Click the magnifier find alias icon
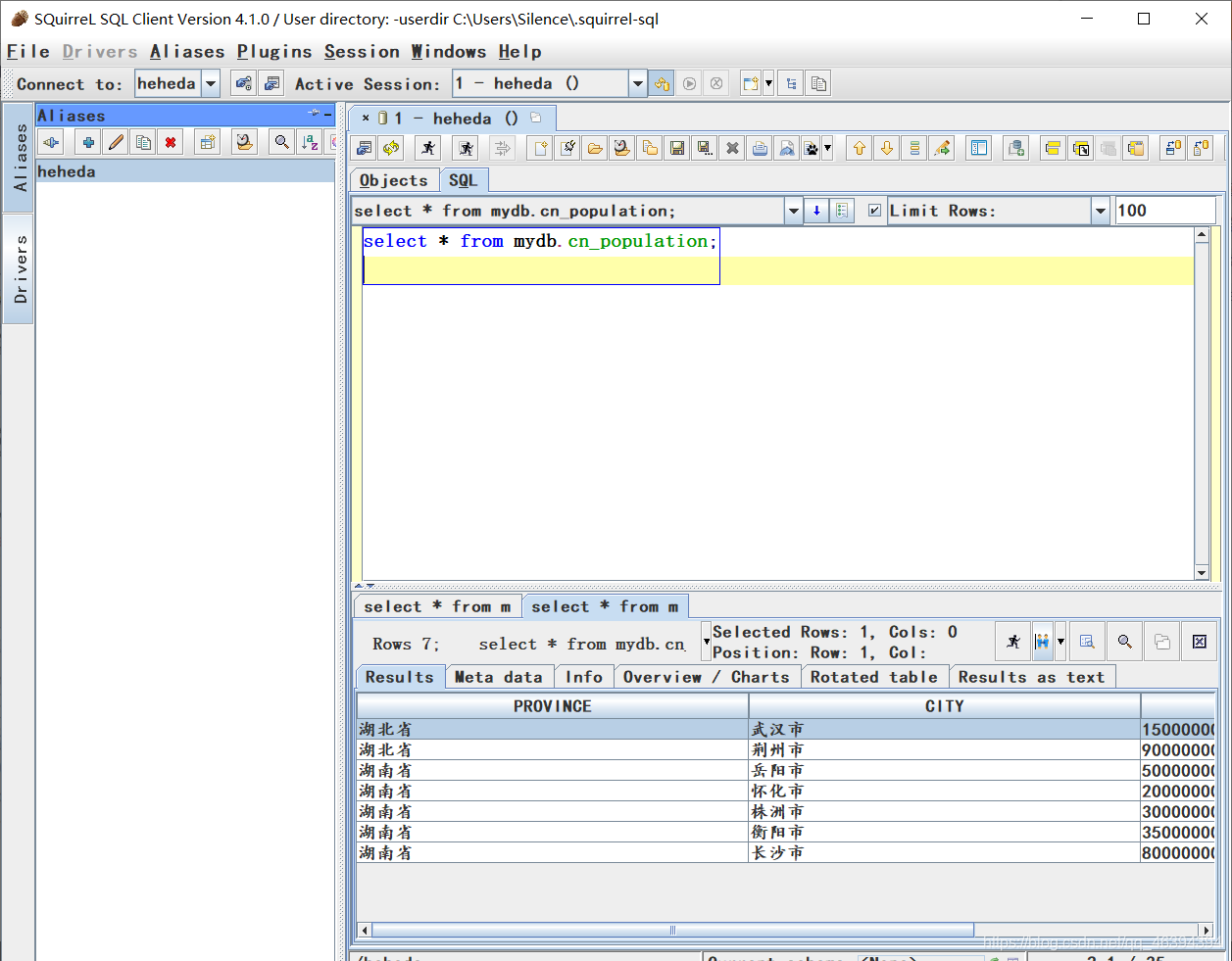Image resolution: width=1232 pixels, height=961 pixels. point(282,142)
